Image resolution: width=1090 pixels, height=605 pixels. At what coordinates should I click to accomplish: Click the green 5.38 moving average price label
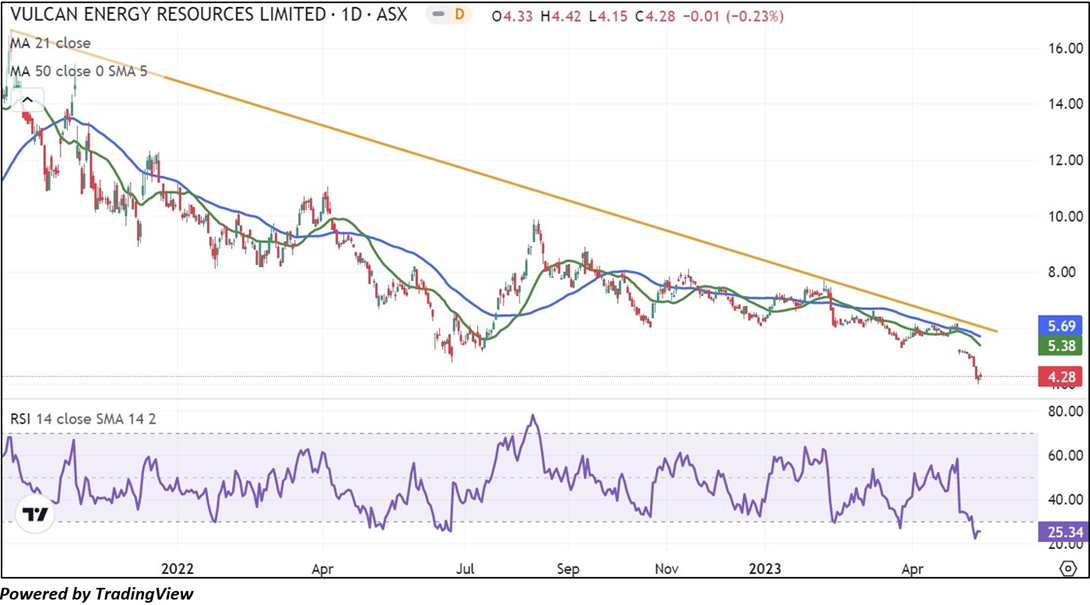1061,346
